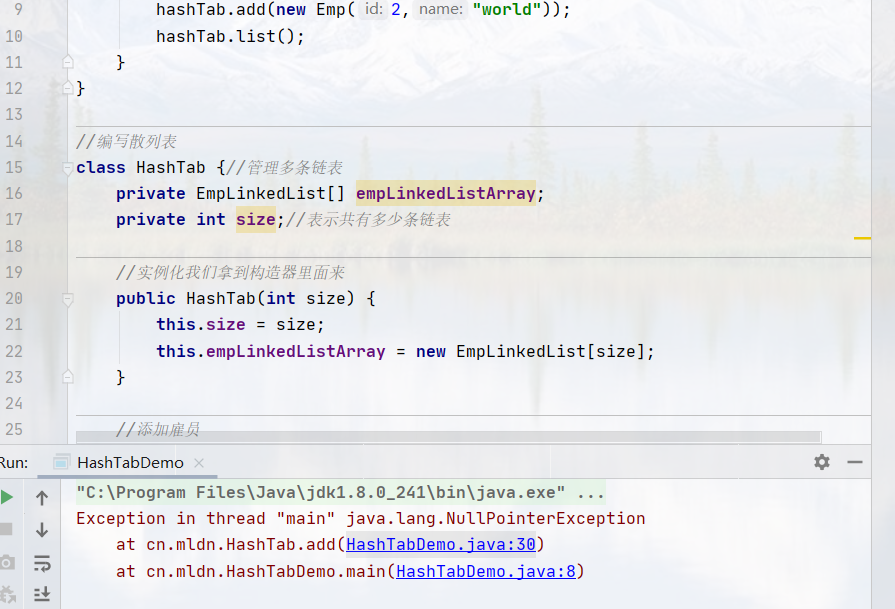Click the NullPointerException error text

pos(495,518)
